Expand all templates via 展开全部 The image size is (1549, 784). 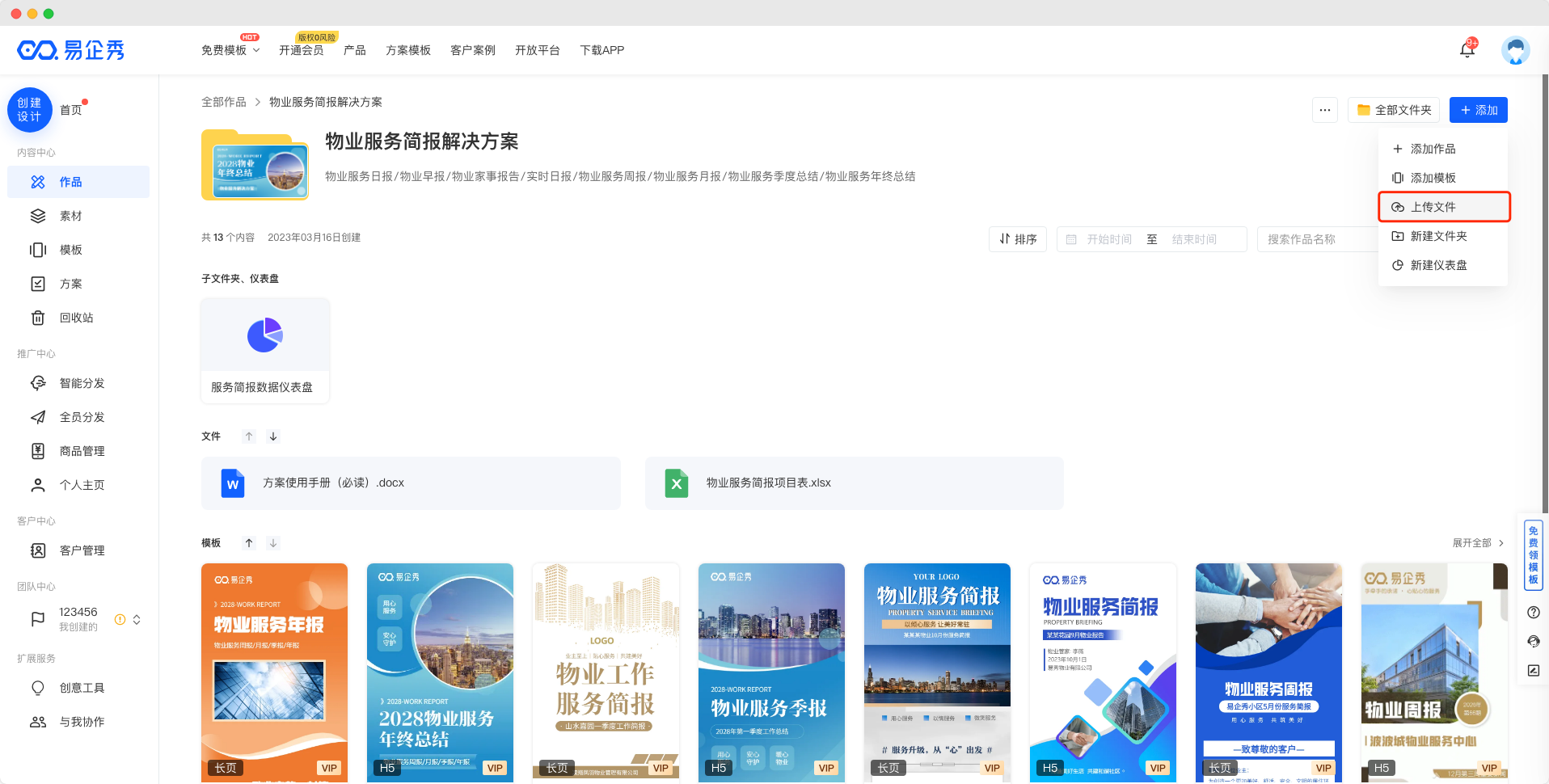(x=1478, y=543)
